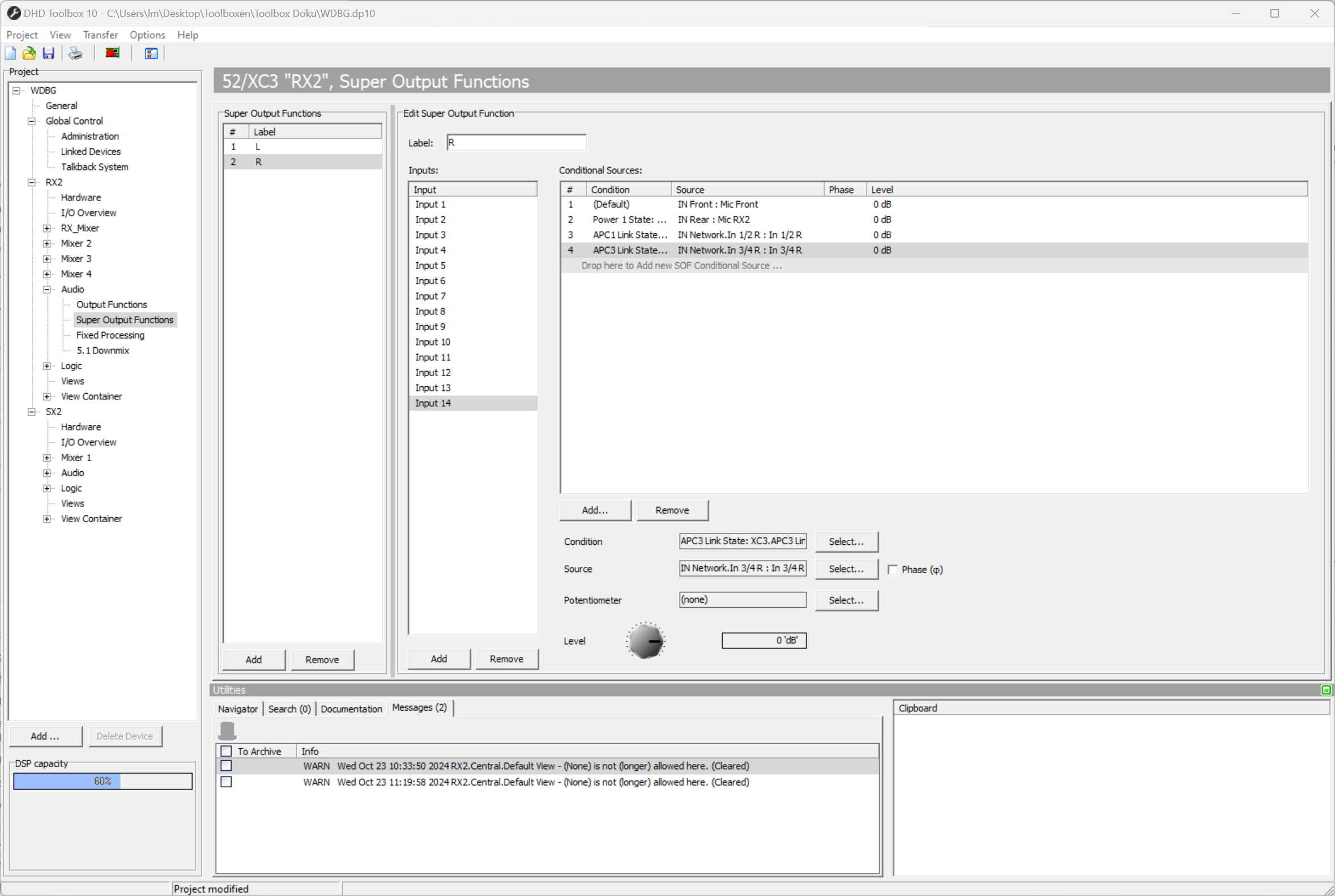Viewport: 1335px width, 896px height.
Task: Open the Transfer menu
Action: click(x=100, y=35)
